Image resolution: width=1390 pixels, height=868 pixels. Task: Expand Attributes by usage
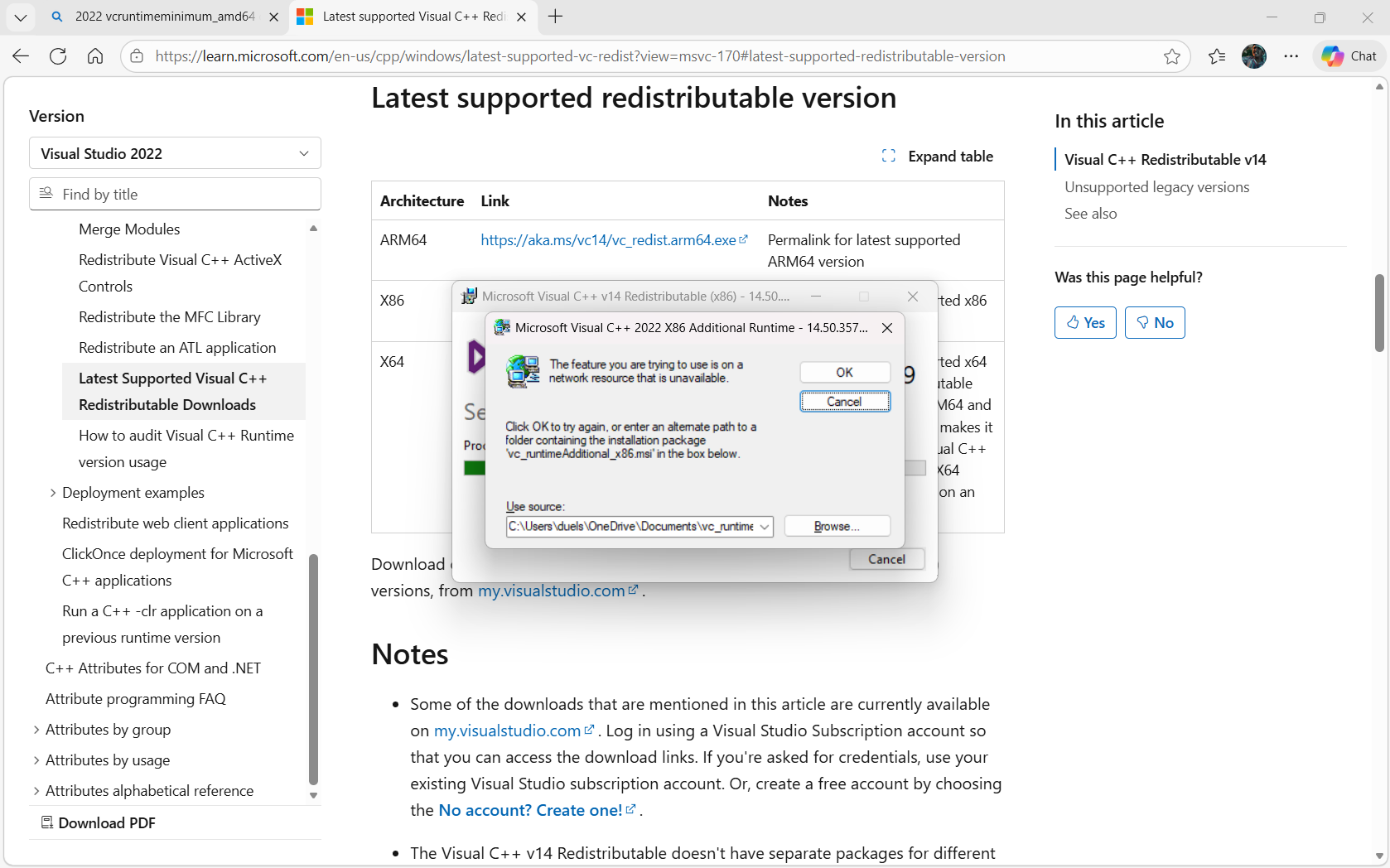click(x=108, y=760)
